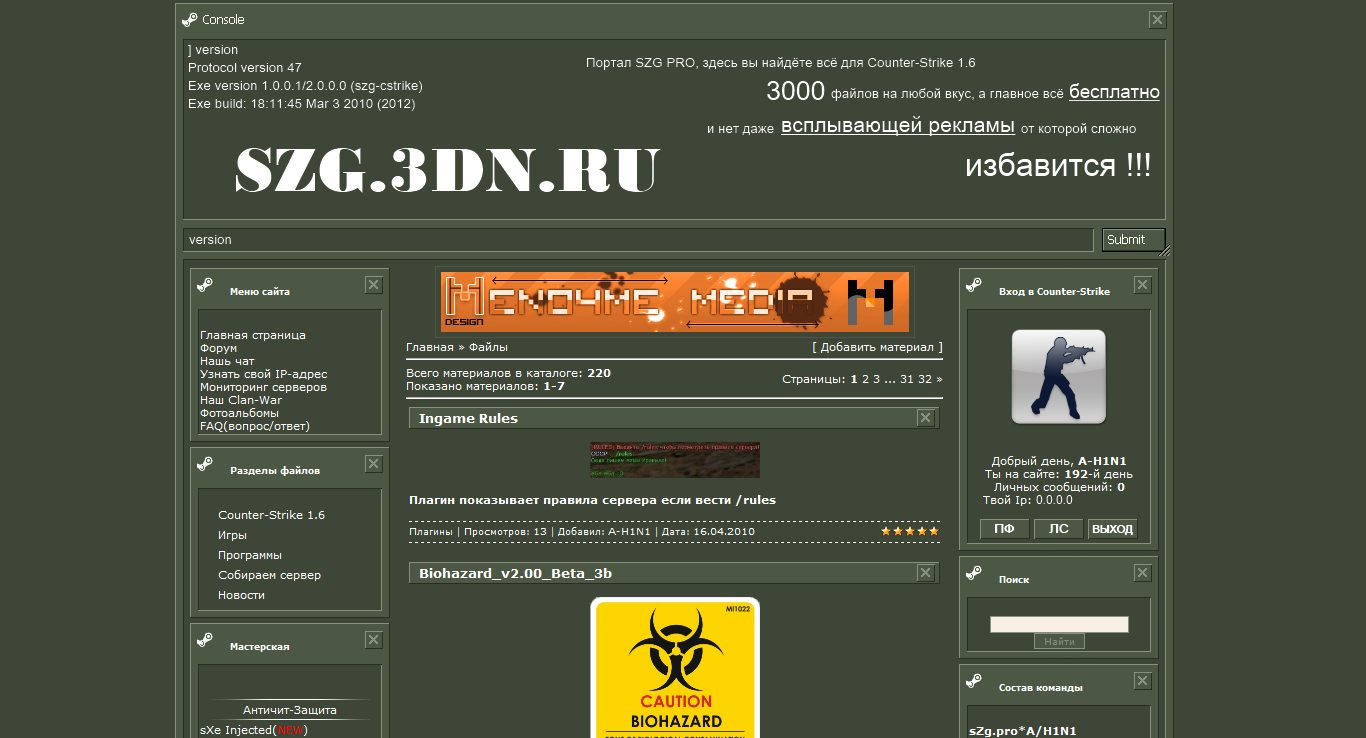Open the Игры file section
Viewport: 1366px width, 738px height.
click(x=232, y=535)
